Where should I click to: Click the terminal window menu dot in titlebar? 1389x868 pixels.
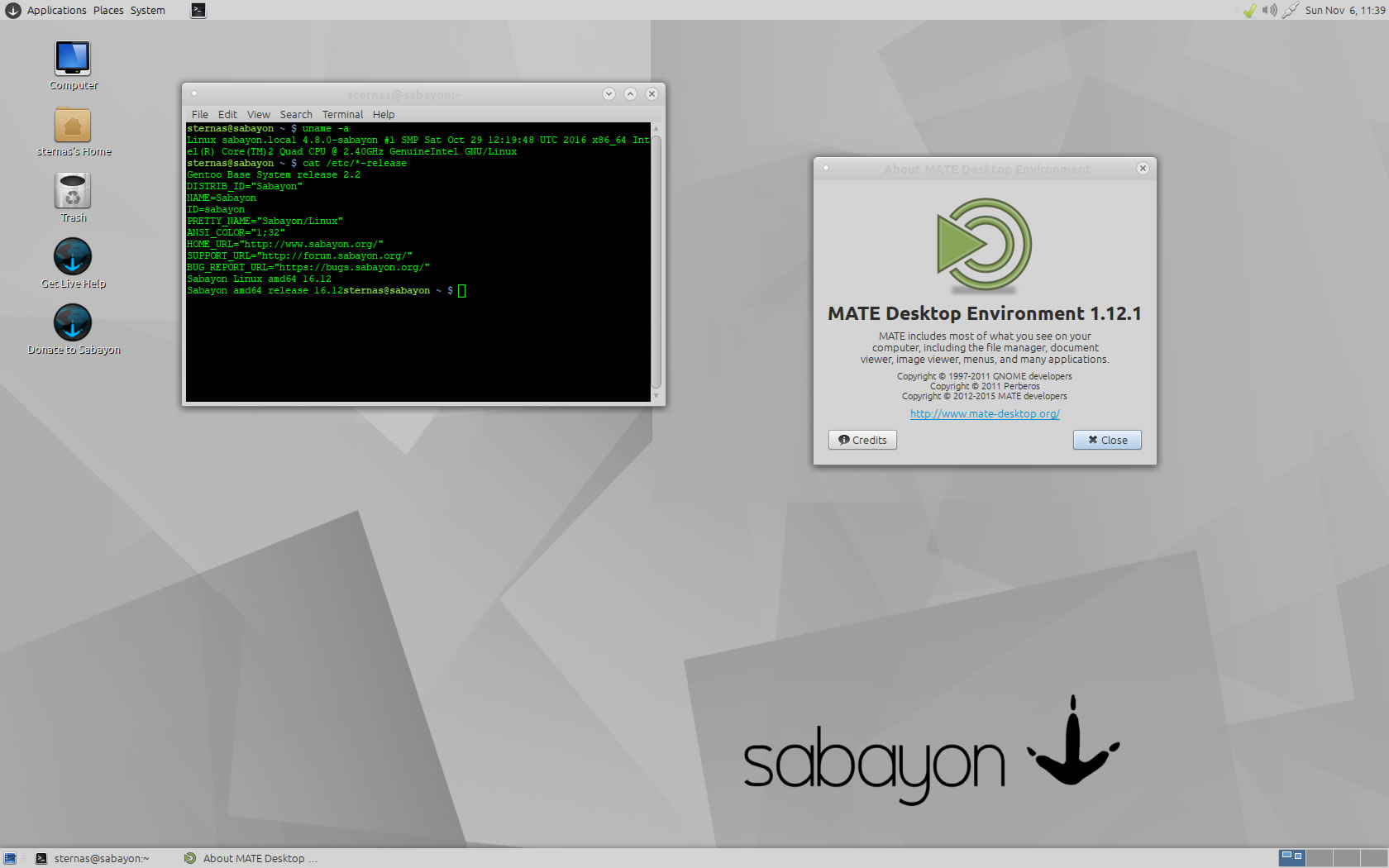click(x=194, y=93)
